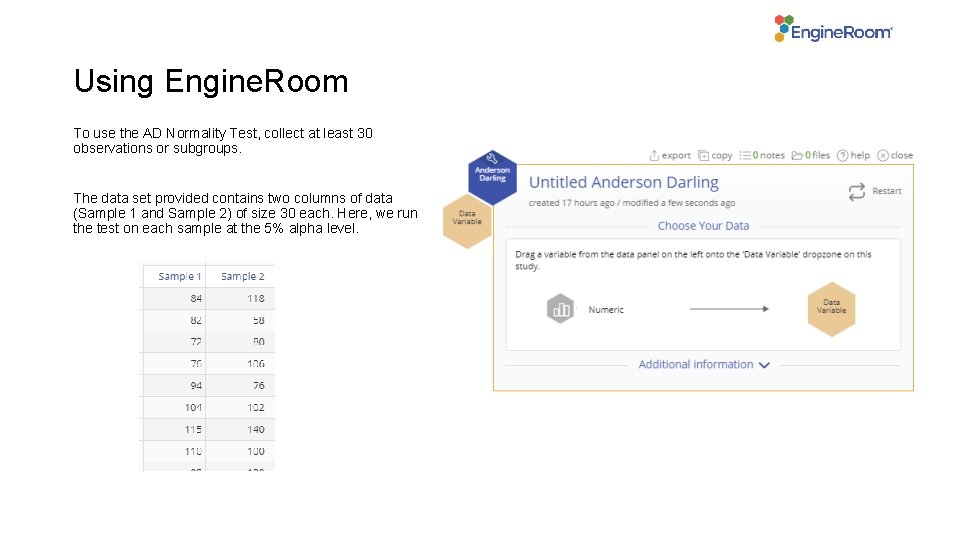The width and height of the screenshot is (960, 540).
Task: Click the Sample 2 cell with value 106
Action: [x=241, y=364]
